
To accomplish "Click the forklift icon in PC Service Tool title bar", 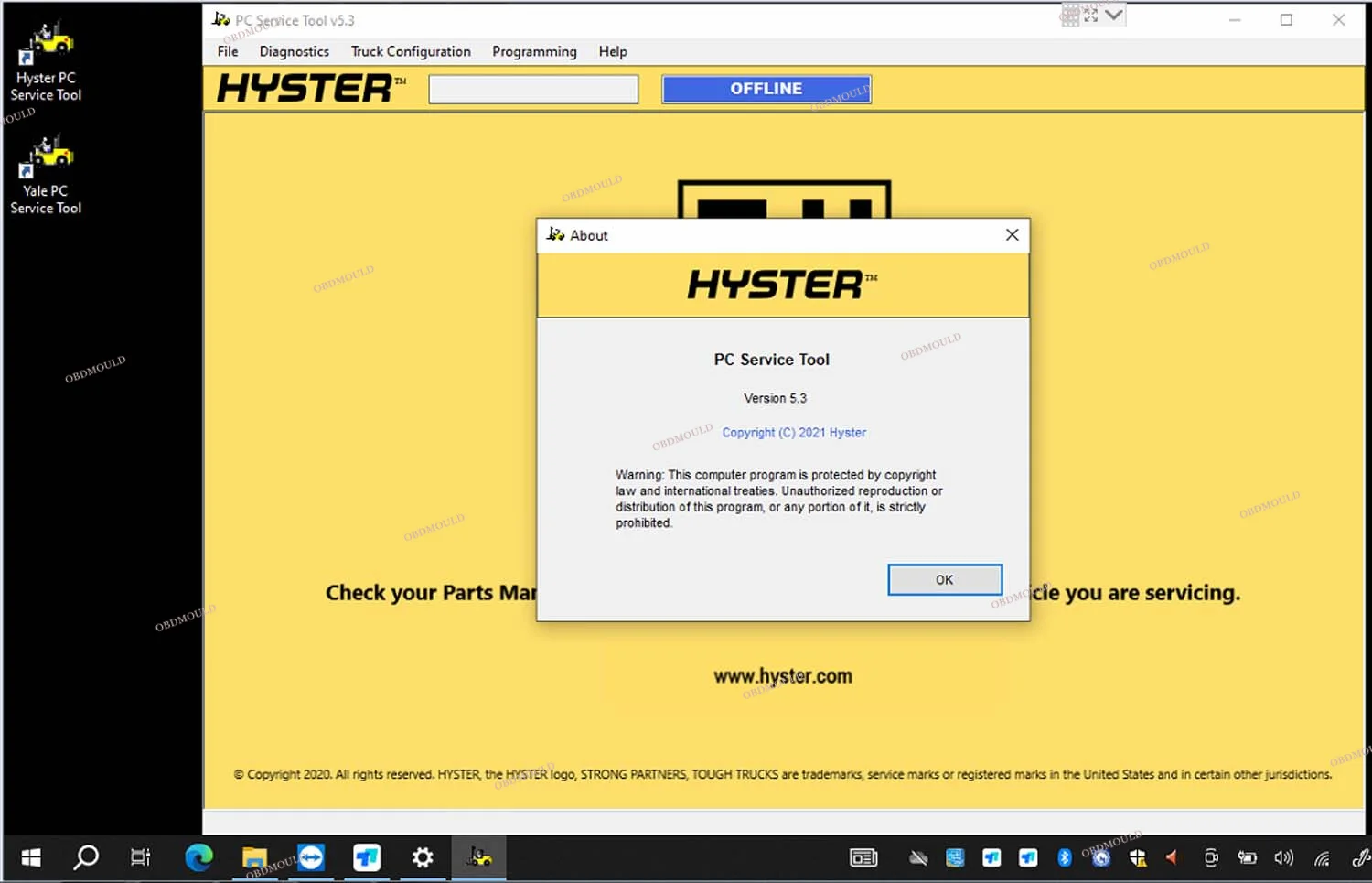I will pos(221,19).
